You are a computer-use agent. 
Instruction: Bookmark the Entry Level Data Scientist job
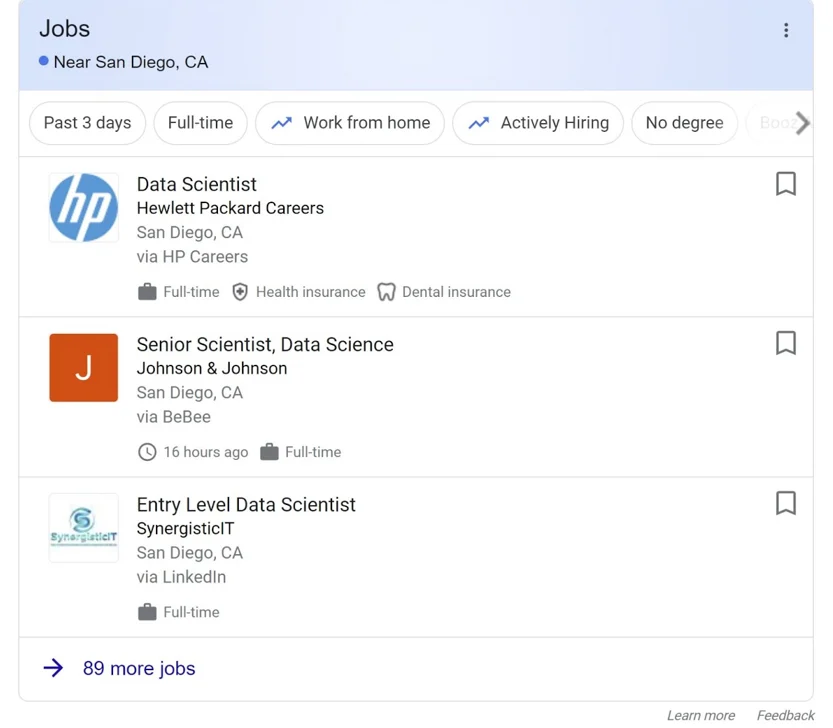coord(786,504)
